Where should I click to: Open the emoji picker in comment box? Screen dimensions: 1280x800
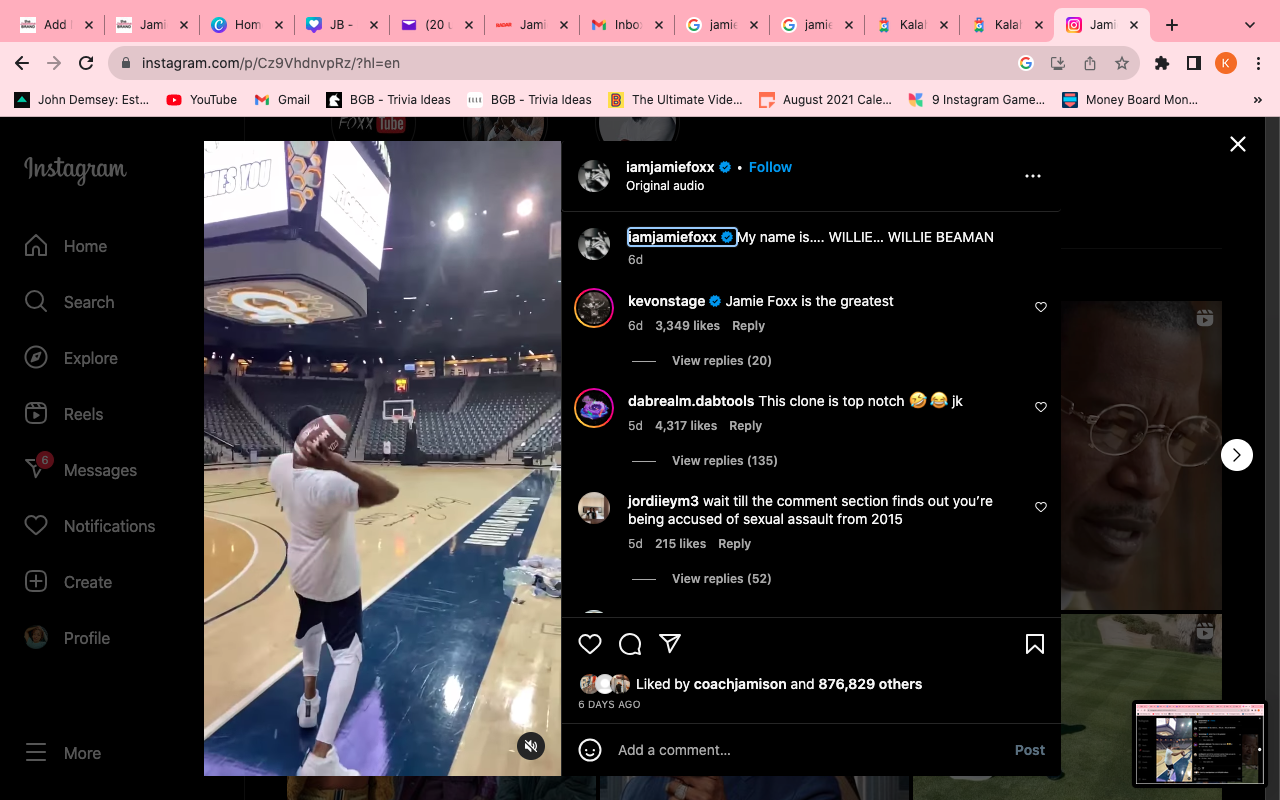[x=590, y=750]
